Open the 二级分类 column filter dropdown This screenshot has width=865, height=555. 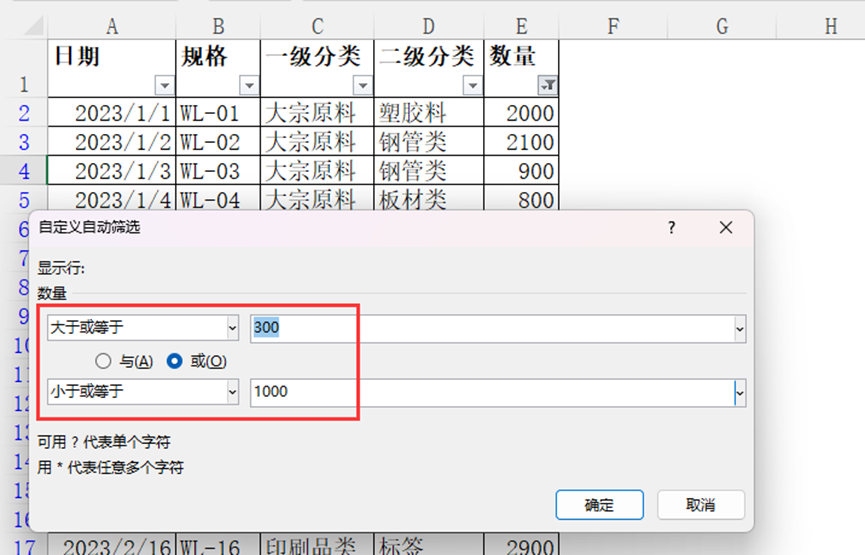(x=472, y=86)
